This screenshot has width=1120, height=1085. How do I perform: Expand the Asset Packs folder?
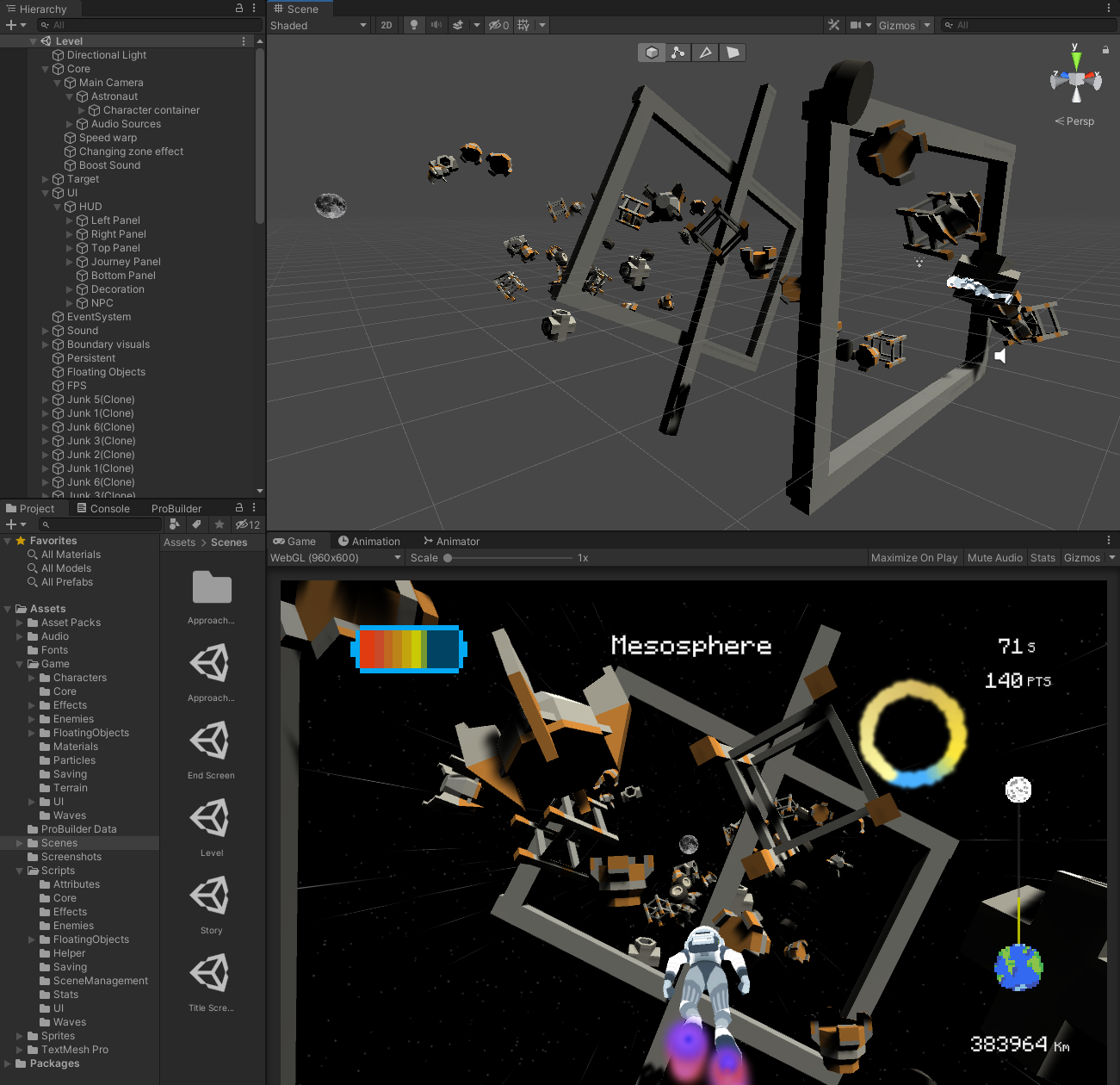click(20, 623)
